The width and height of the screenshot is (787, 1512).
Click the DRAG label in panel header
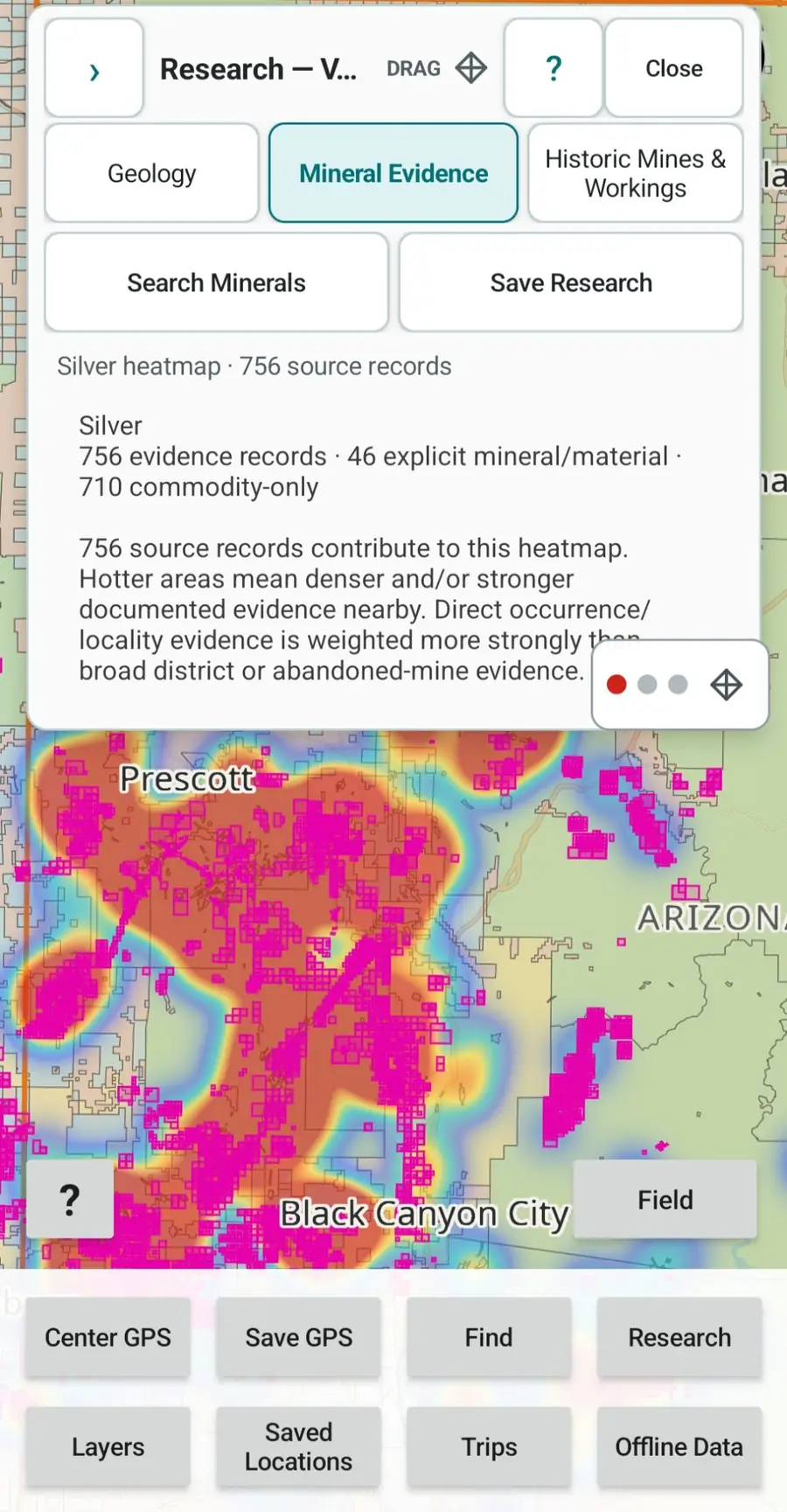(414, 68)
